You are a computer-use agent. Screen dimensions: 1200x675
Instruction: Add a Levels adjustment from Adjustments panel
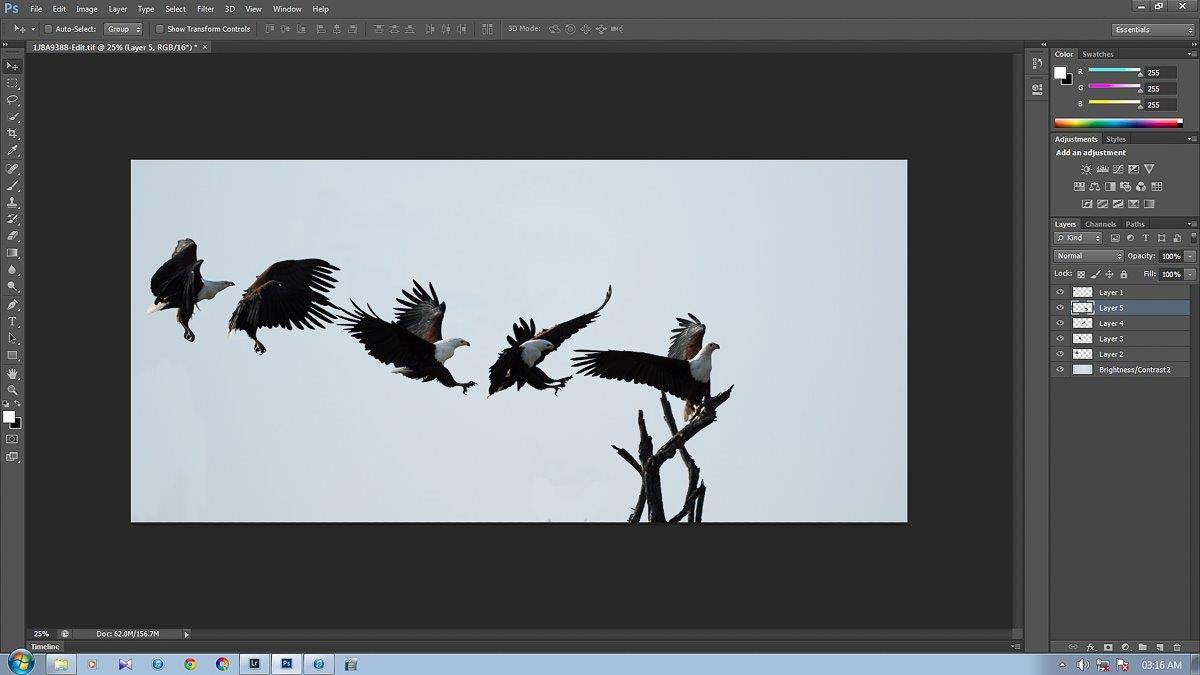pyautogui.click(x=1103, y=169)
